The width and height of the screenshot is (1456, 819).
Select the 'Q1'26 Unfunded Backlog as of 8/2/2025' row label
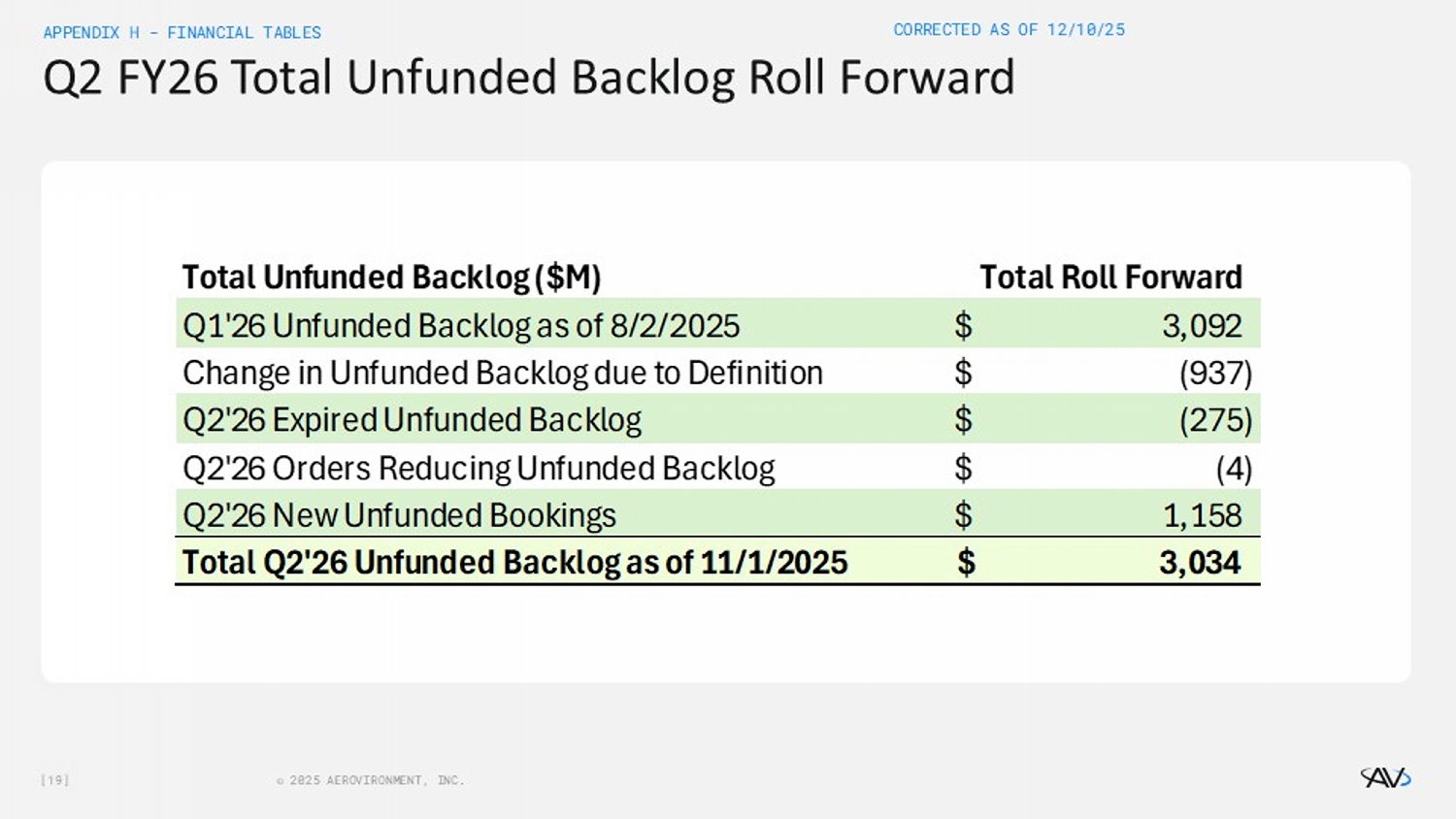pyautogui.click(x=461, y=326)
